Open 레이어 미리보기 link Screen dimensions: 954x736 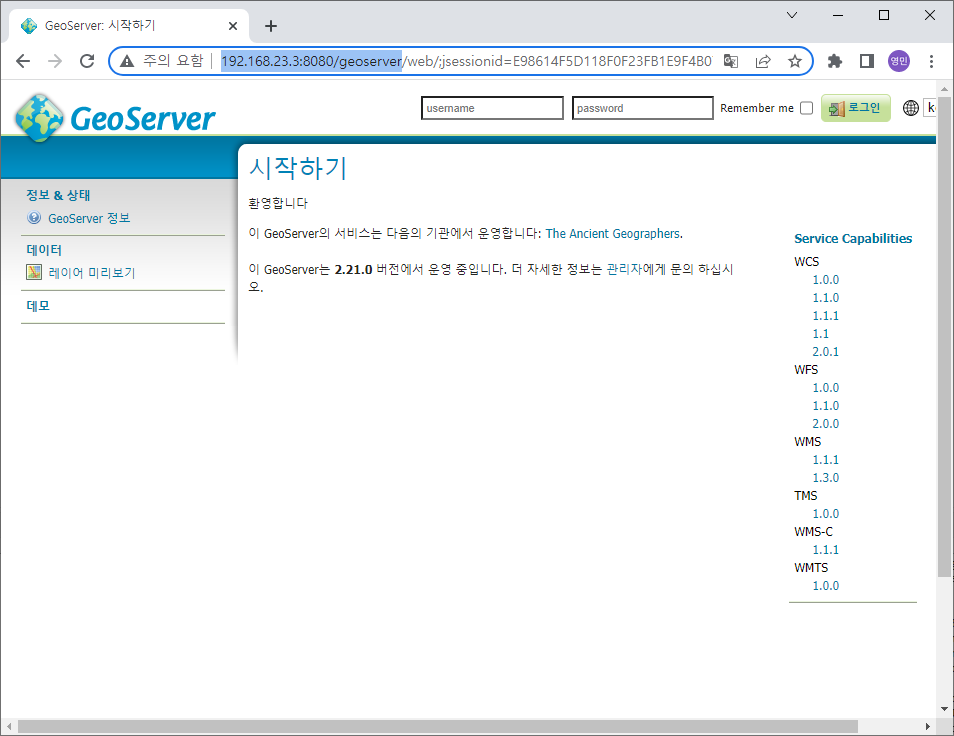91,273
